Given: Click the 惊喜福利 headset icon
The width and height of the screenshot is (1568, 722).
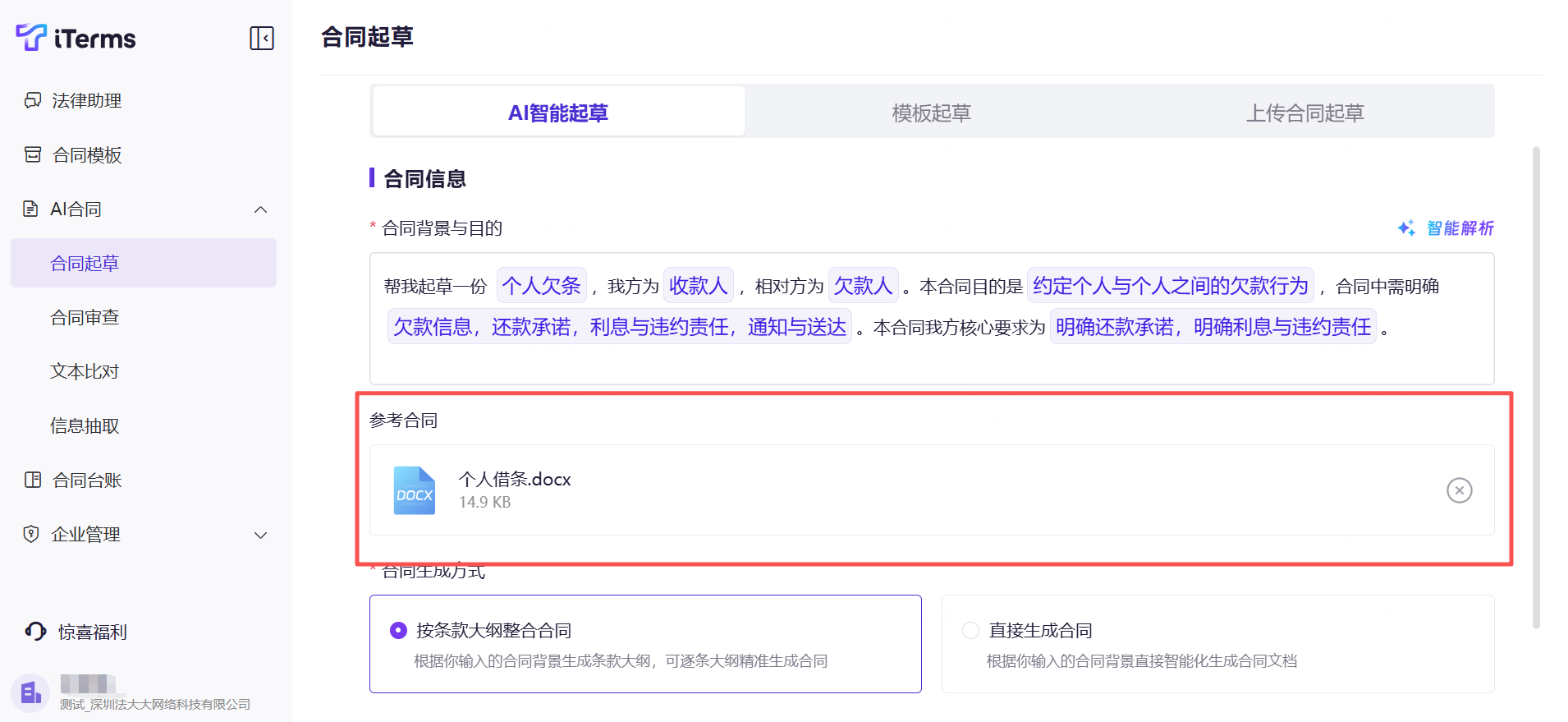Looking at the screenshot, I should coord(35,631).
